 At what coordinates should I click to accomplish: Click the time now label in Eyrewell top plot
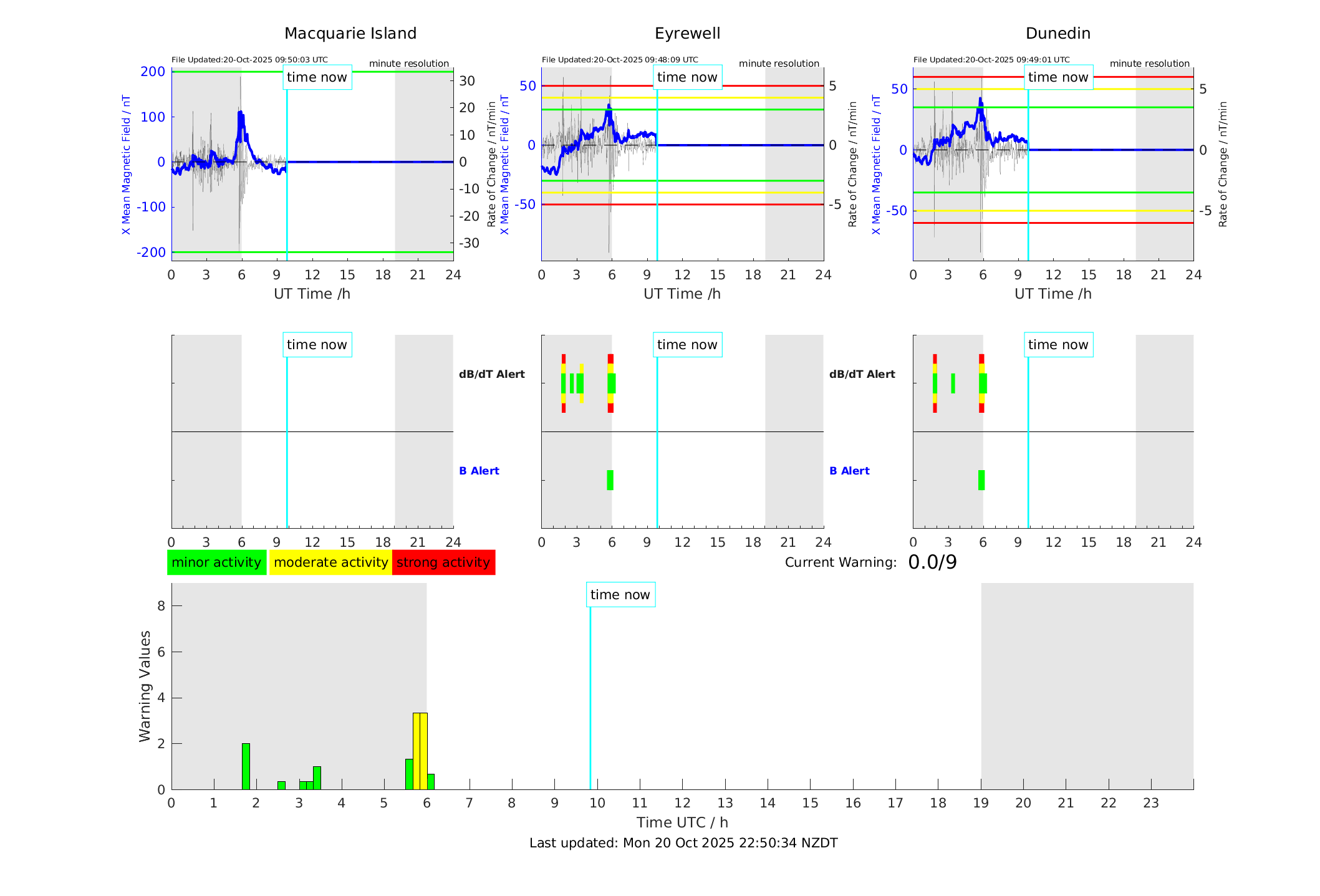pos(687,77)
